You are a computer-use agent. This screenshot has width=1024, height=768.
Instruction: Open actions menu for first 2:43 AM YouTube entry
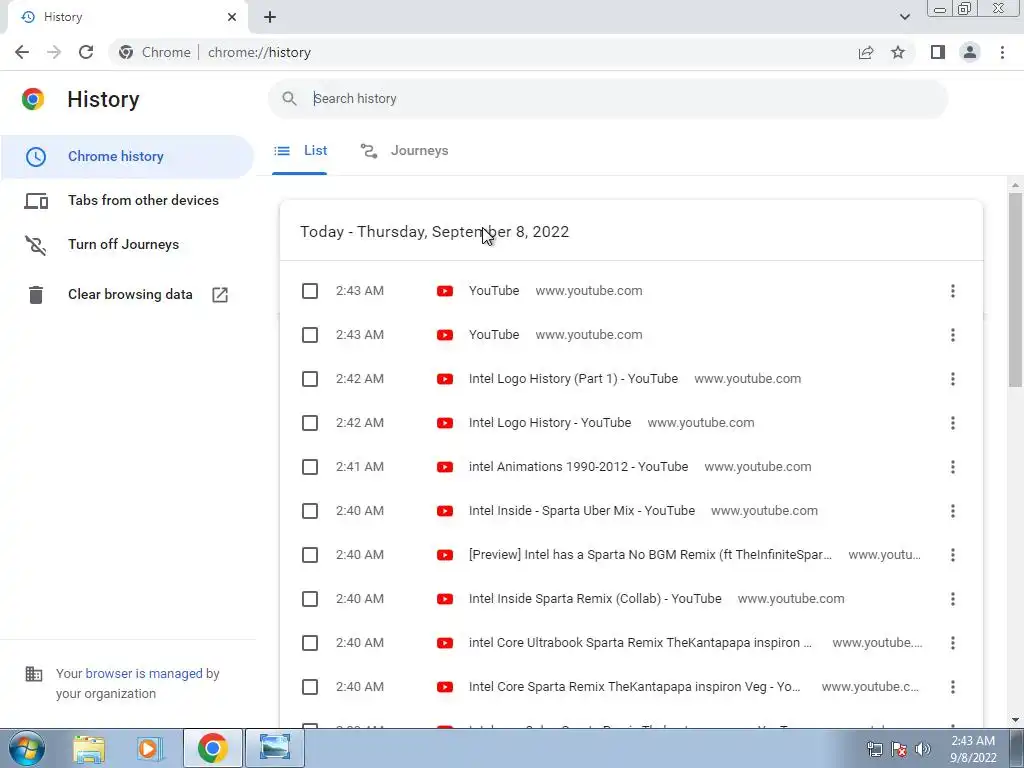click(953, 291)
